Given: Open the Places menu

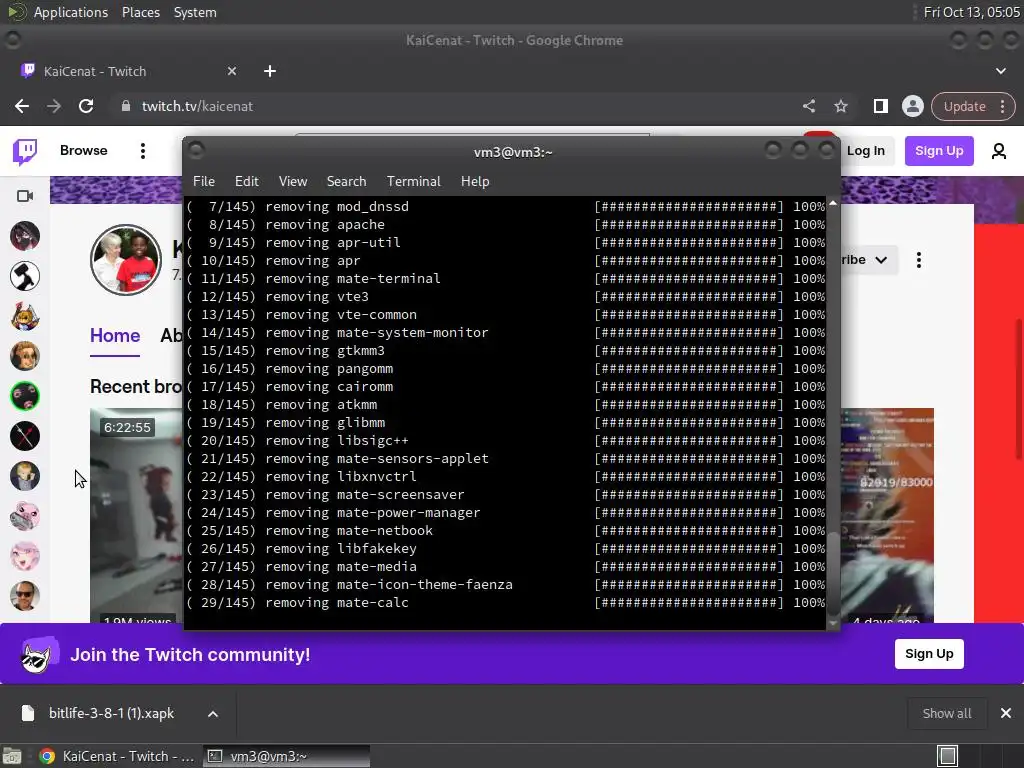Looking at the screenshot, I should click(140, 12).
